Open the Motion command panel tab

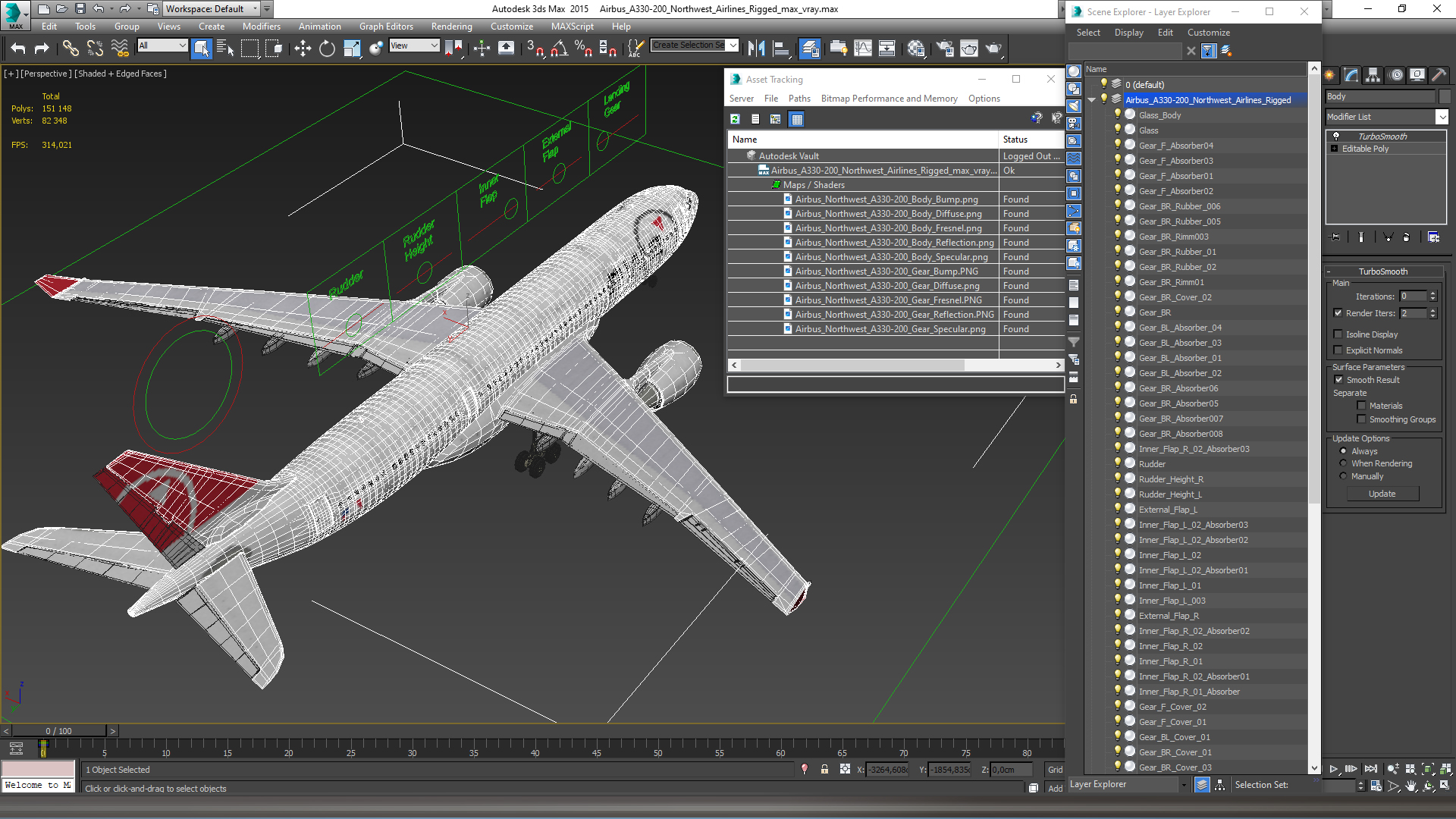tap(1395, 75)
